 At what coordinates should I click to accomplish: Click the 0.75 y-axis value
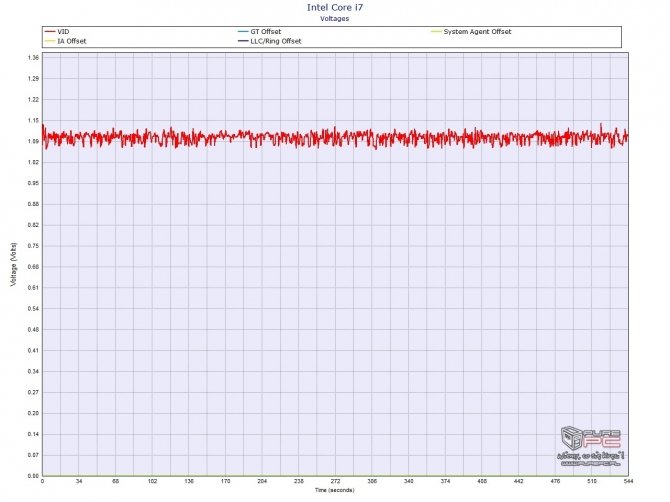[x=33, y=246]
